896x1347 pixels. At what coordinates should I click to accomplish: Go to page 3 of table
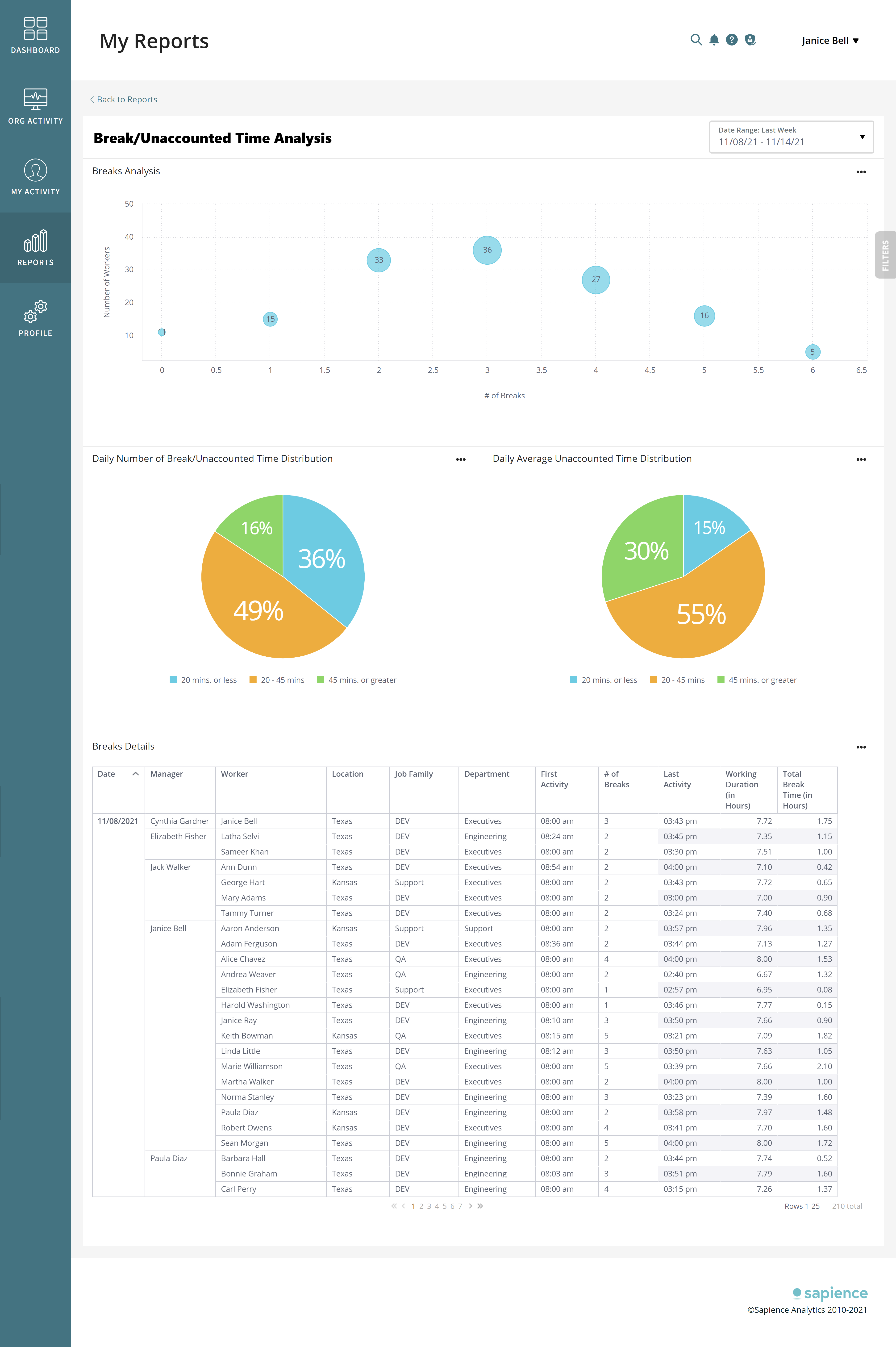(429, 1206)
